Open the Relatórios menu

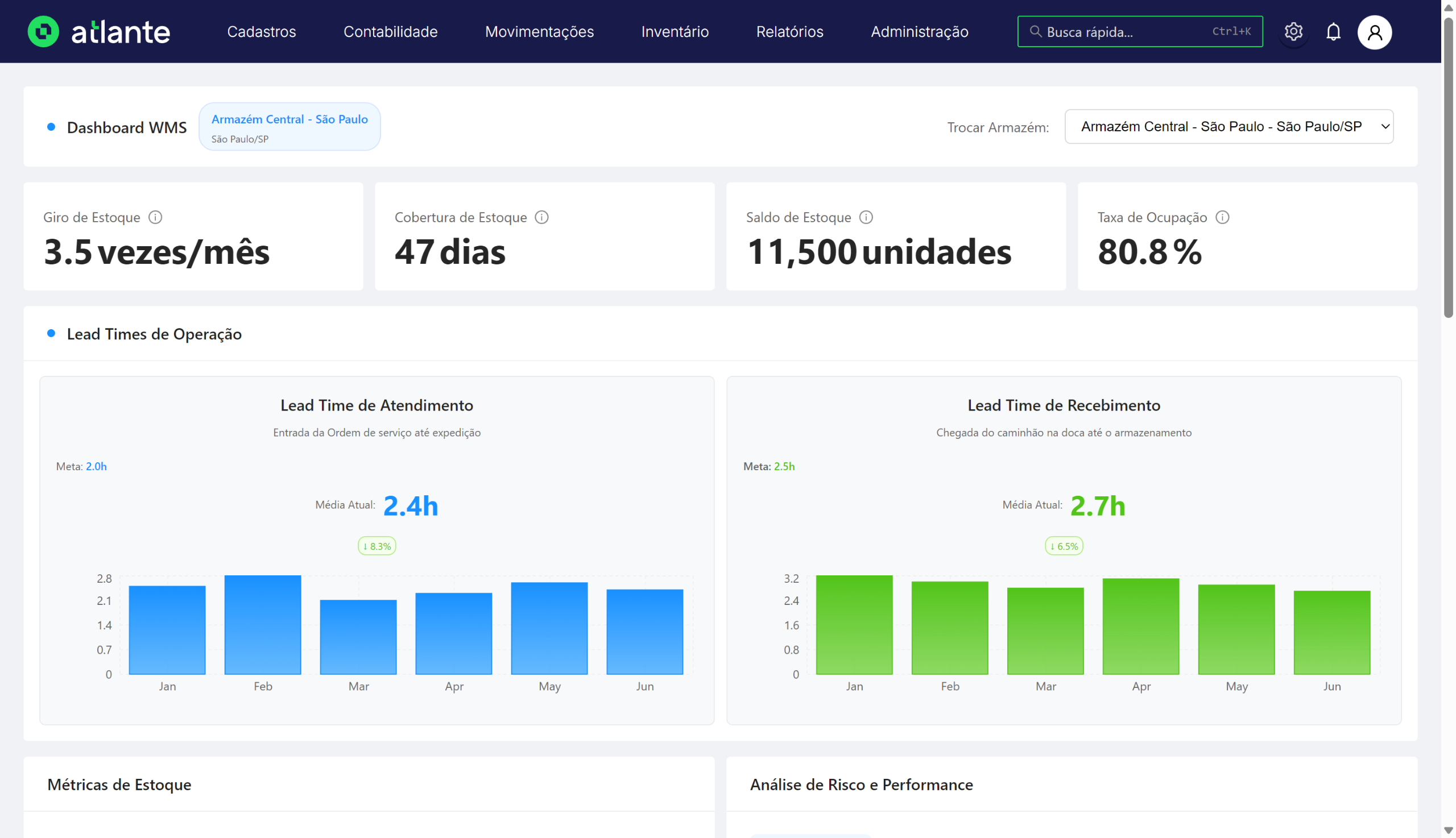click(x=789, y=32)
